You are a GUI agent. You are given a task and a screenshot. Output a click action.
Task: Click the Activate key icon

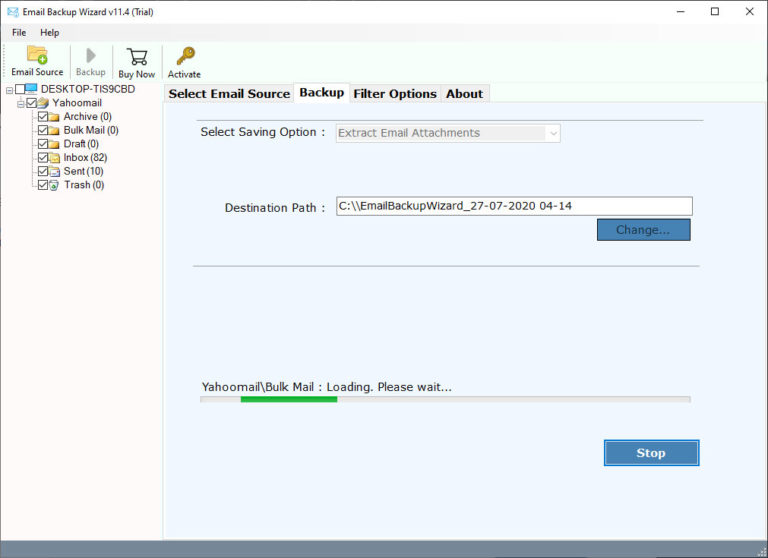pos(186,56)
